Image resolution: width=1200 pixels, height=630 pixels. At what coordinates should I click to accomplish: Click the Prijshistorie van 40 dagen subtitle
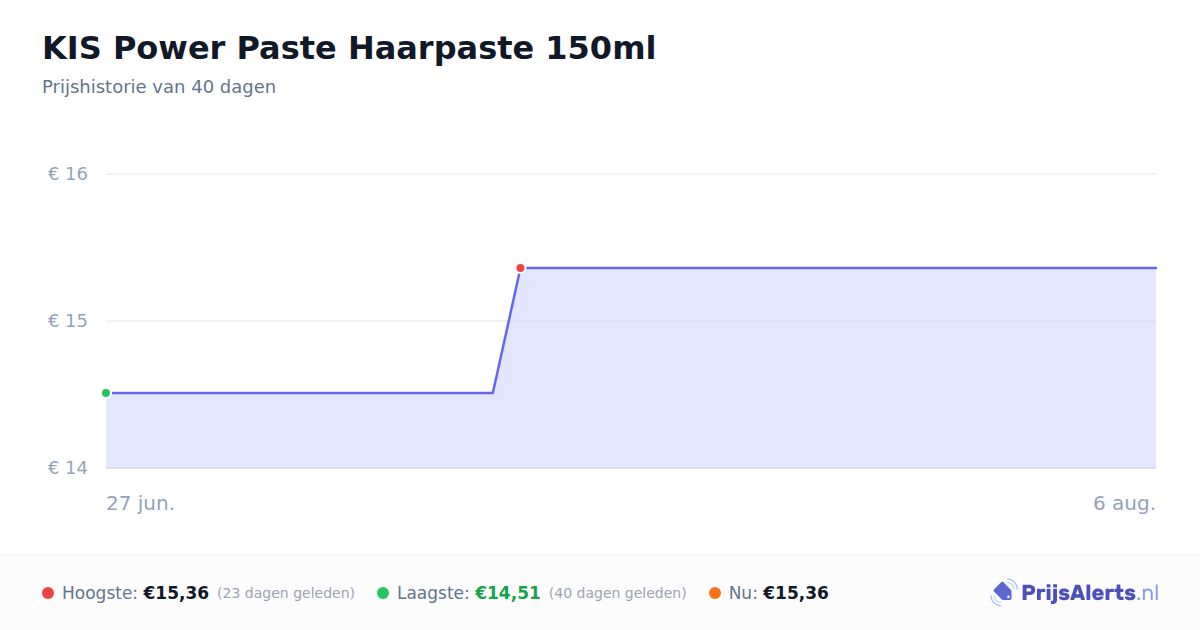pos(159,87)
